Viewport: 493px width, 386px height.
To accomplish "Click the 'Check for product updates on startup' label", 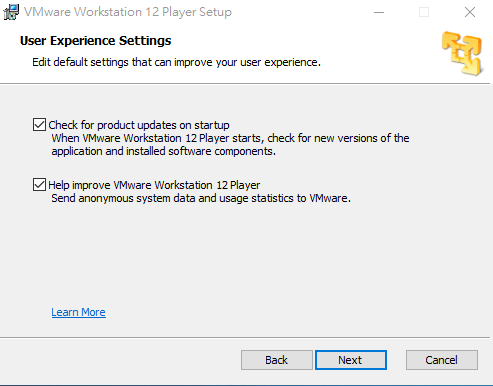I will point(139,125).
